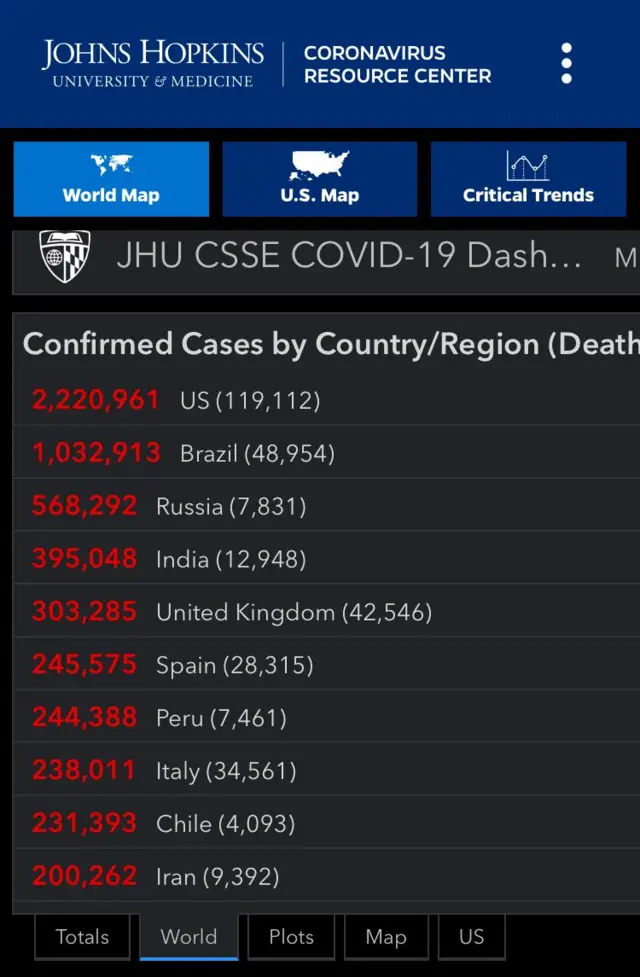The height and width of the screenshot is (977, 640).
Task: Switch to the Plots tab
Action: click(x=291, y=936)
